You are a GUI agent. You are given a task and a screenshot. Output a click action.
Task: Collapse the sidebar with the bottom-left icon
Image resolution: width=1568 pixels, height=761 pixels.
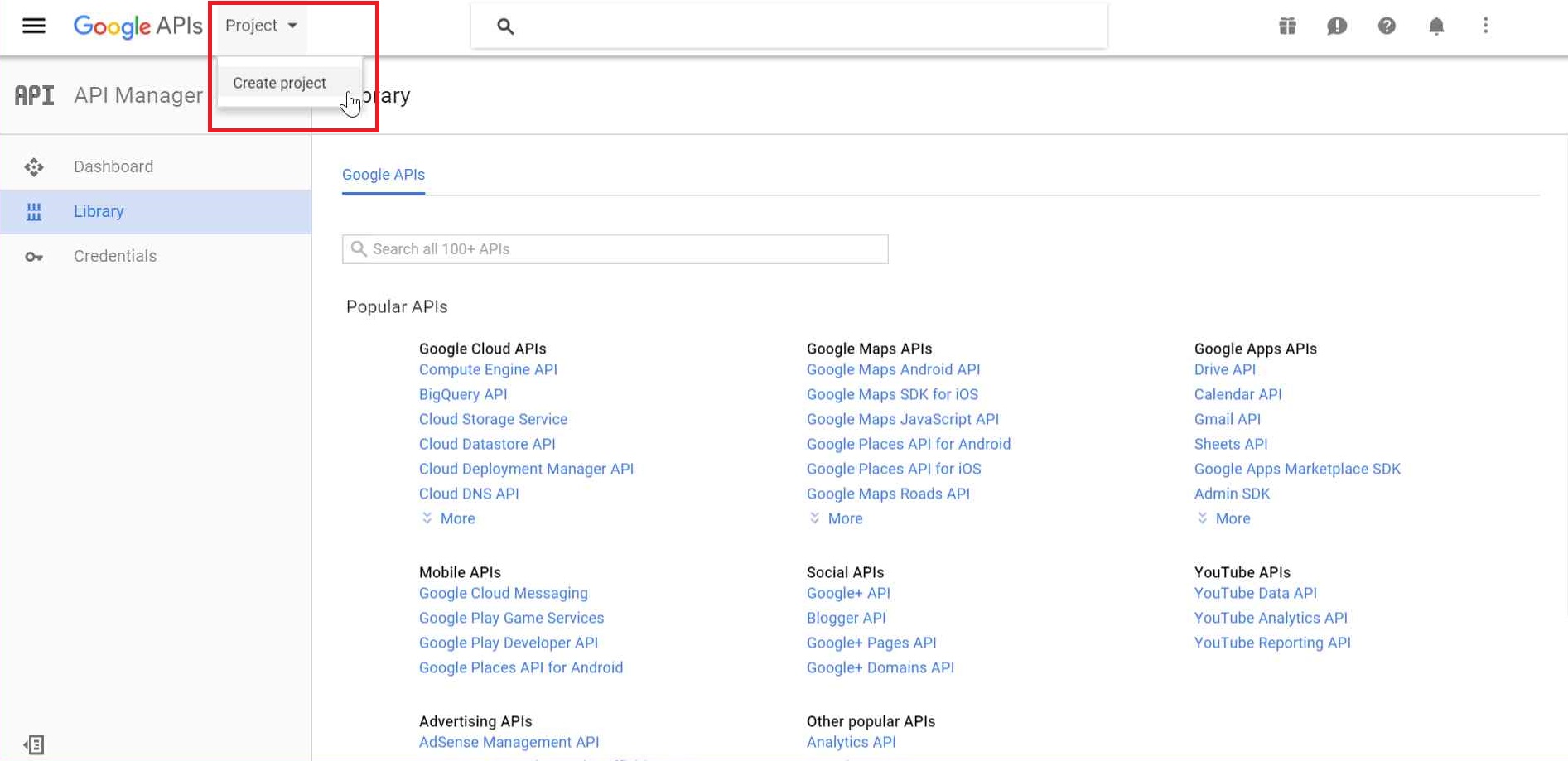[34, 744]
